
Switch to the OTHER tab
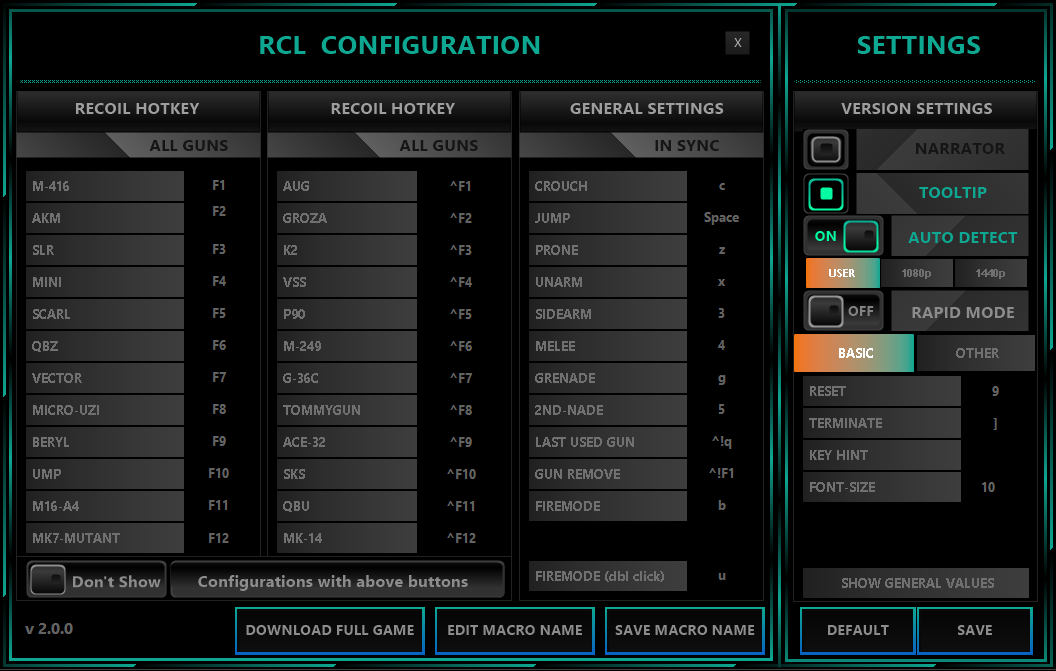pos(976,353)
